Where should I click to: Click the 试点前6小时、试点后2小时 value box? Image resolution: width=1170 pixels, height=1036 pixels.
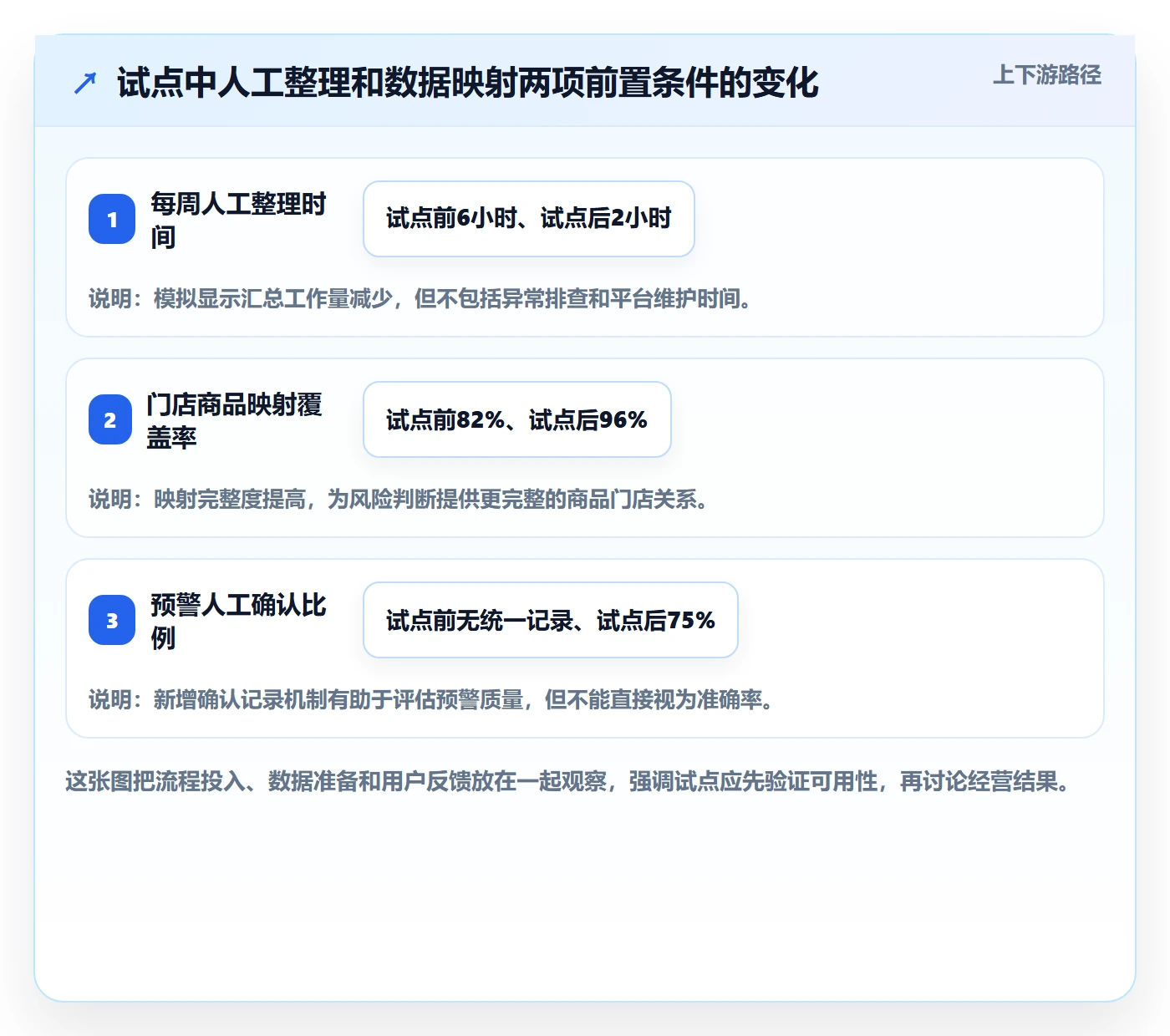click(529, 219)
